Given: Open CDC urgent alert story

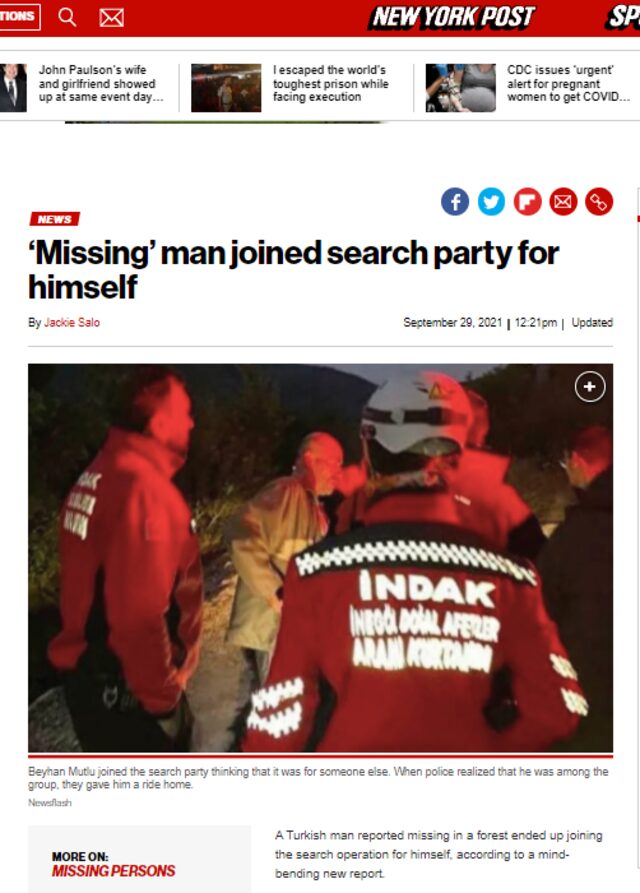Looking at the screenshot, I should click(x=568, y=83).
